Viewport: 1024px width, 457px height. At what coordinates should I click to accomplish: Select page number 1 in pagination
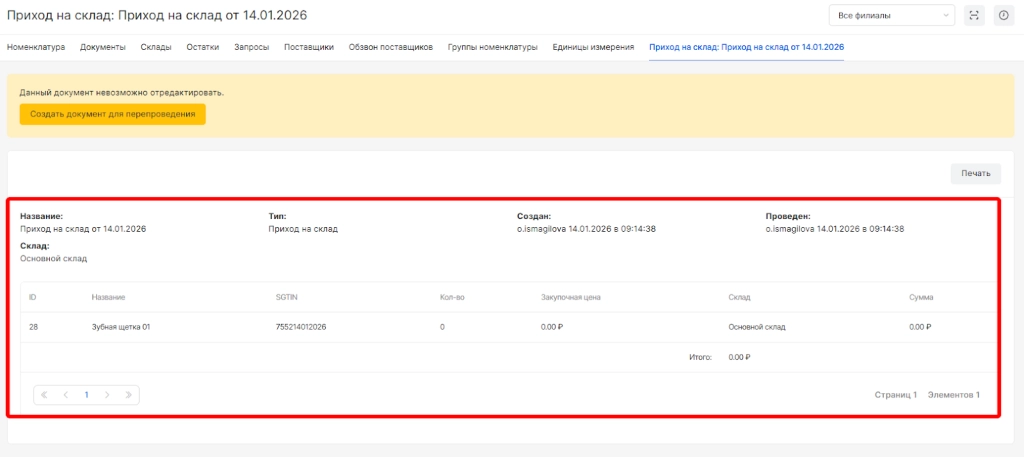pos(86,395)
